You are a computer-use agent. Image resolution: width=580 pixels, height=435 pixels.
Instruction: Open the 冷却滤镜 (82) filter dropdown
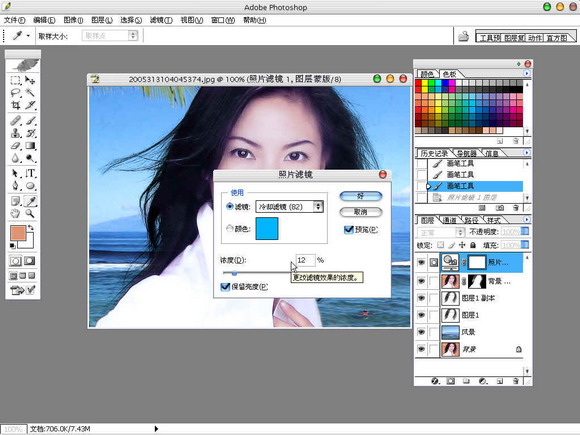pos(289,206)
